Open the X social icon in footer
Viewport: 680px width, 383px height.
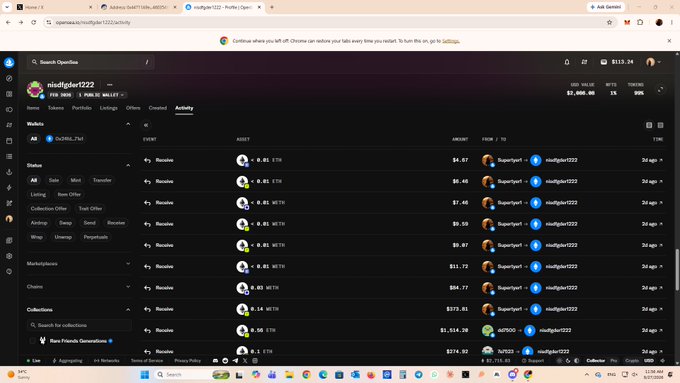tap(245, 360)
